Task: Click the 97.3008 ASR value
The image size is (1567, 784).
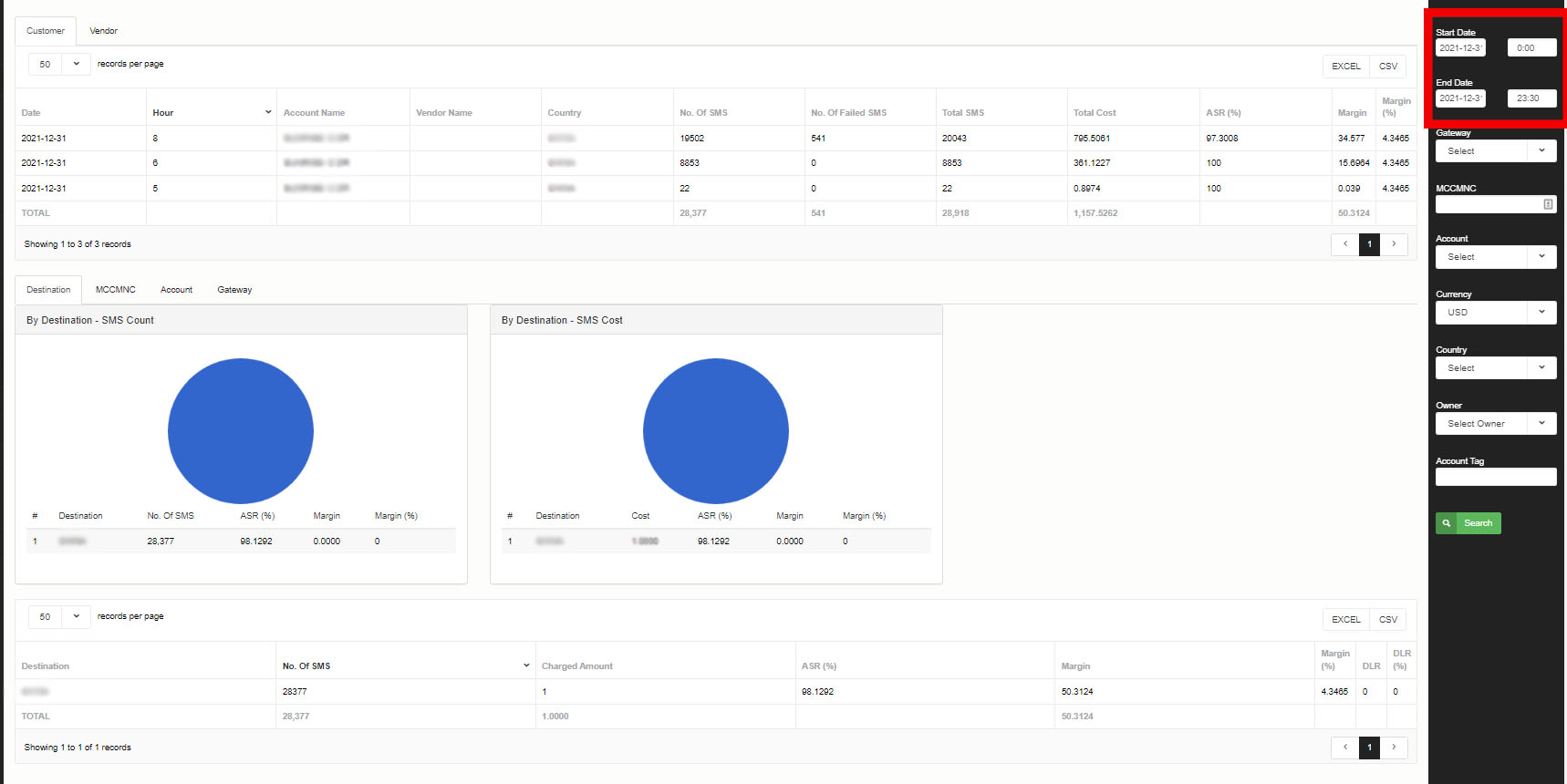Action: coord(1222,139)
